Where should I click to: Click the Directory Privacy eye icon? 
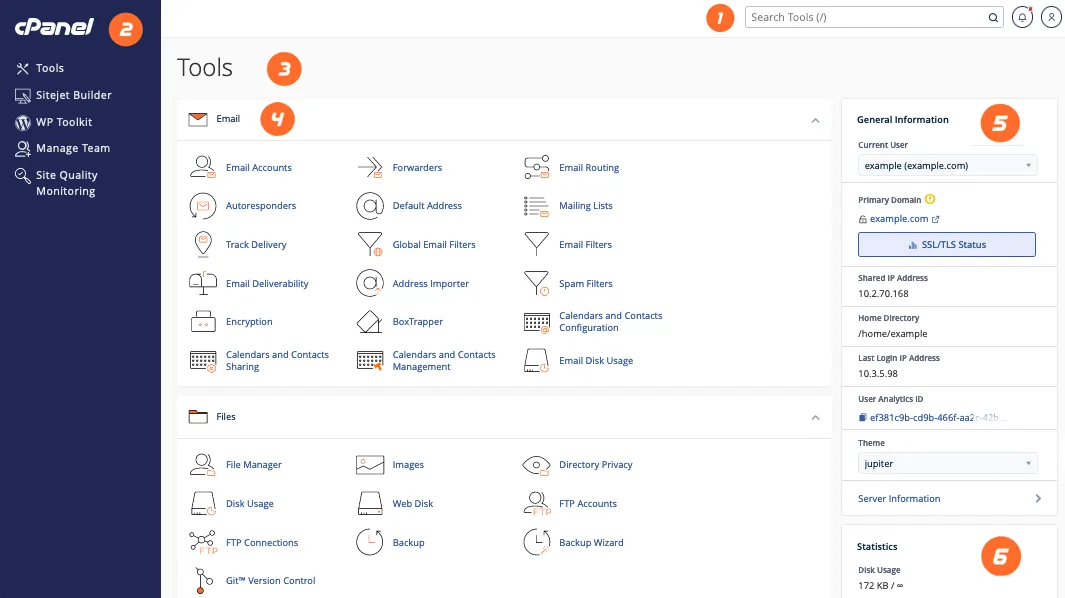coord(538,465)
